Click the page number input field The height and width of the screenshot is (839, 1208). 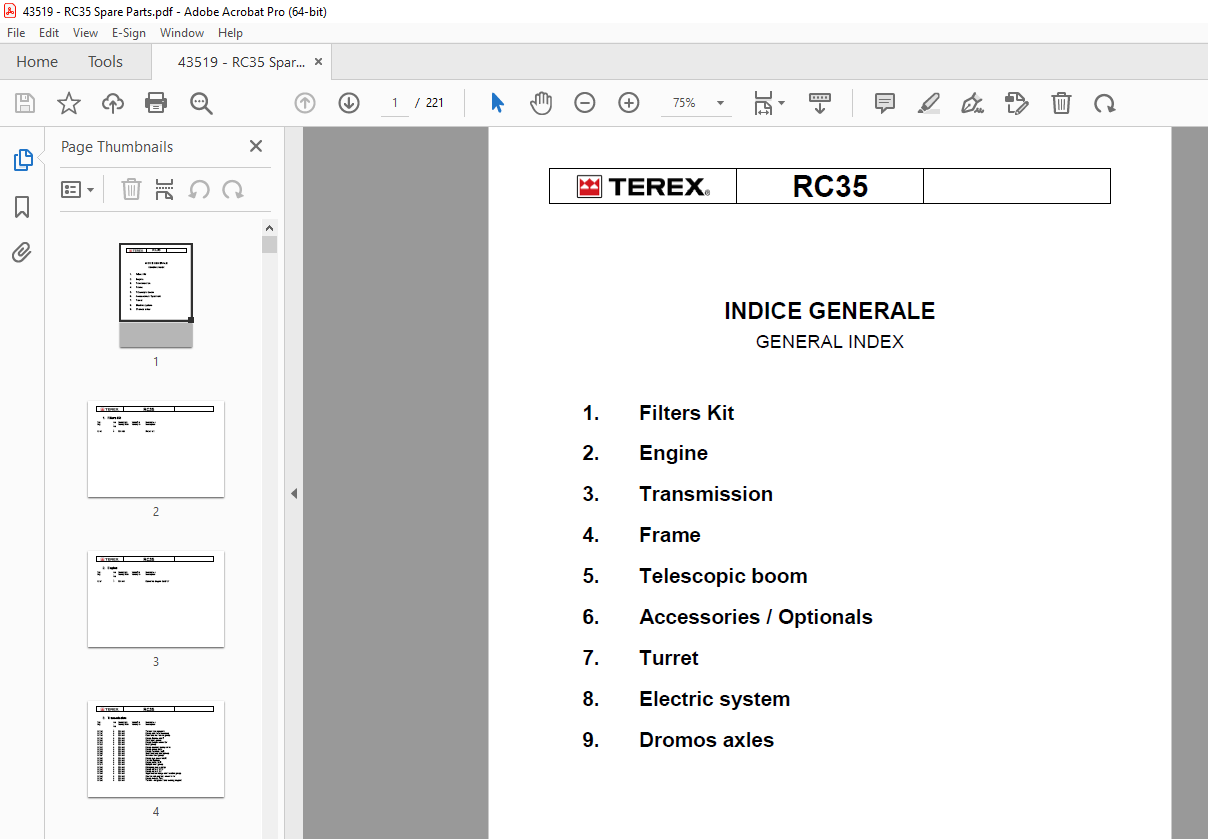395,103
